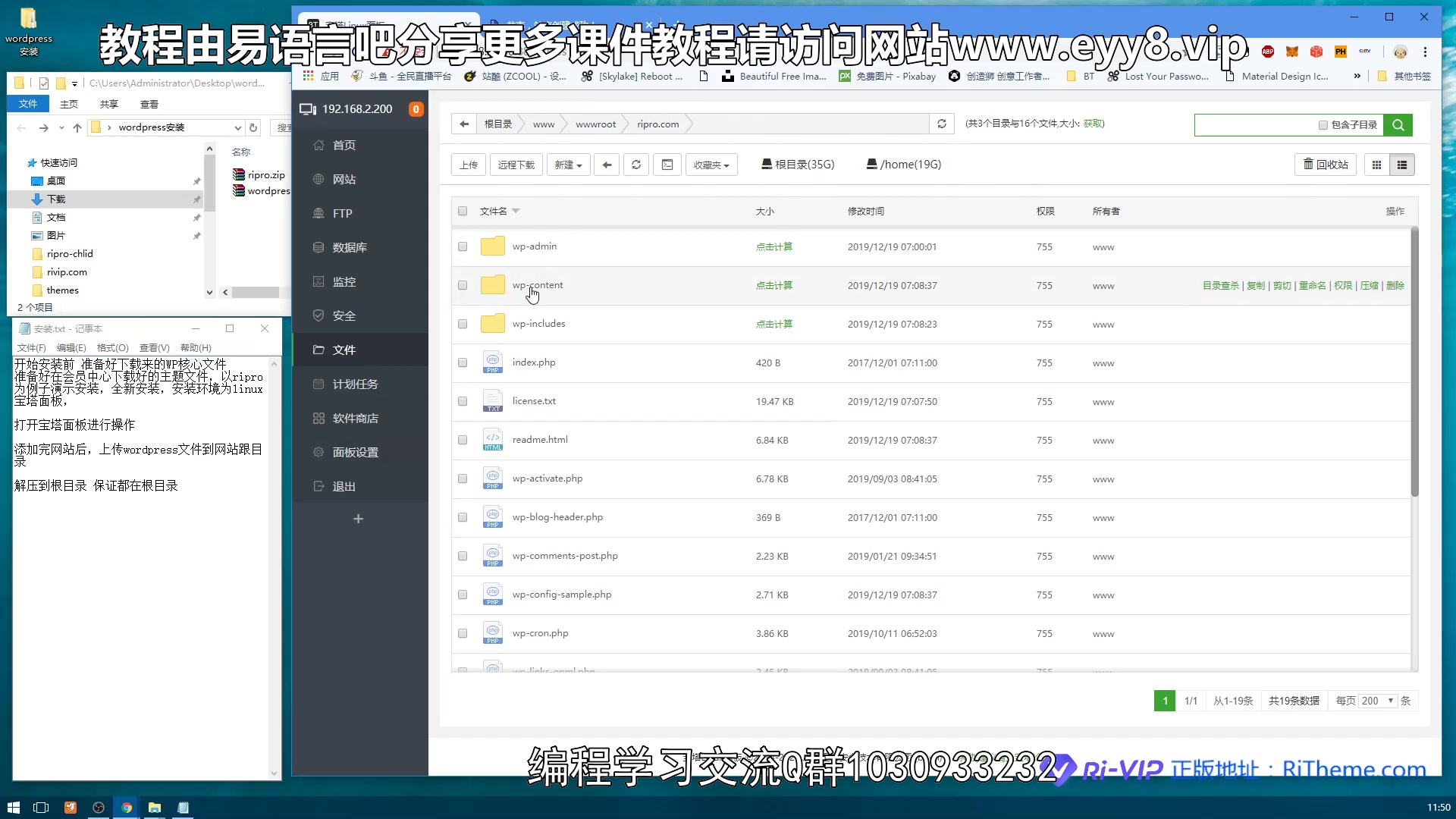Check the readme.html row checkbox
Screen dimensions: 1456x819
coord(463,440)
